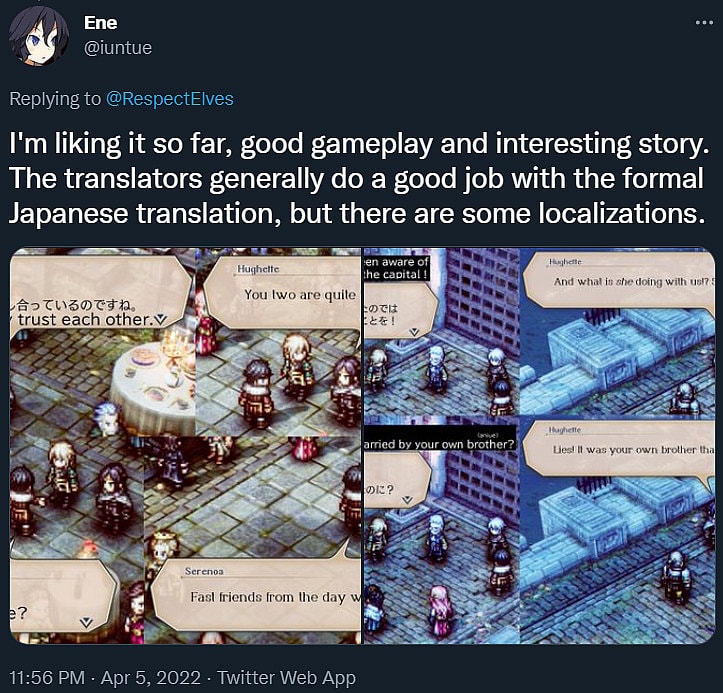Visit the @RespectElves profile link
723x693 pixels.
tap(170, 99)
